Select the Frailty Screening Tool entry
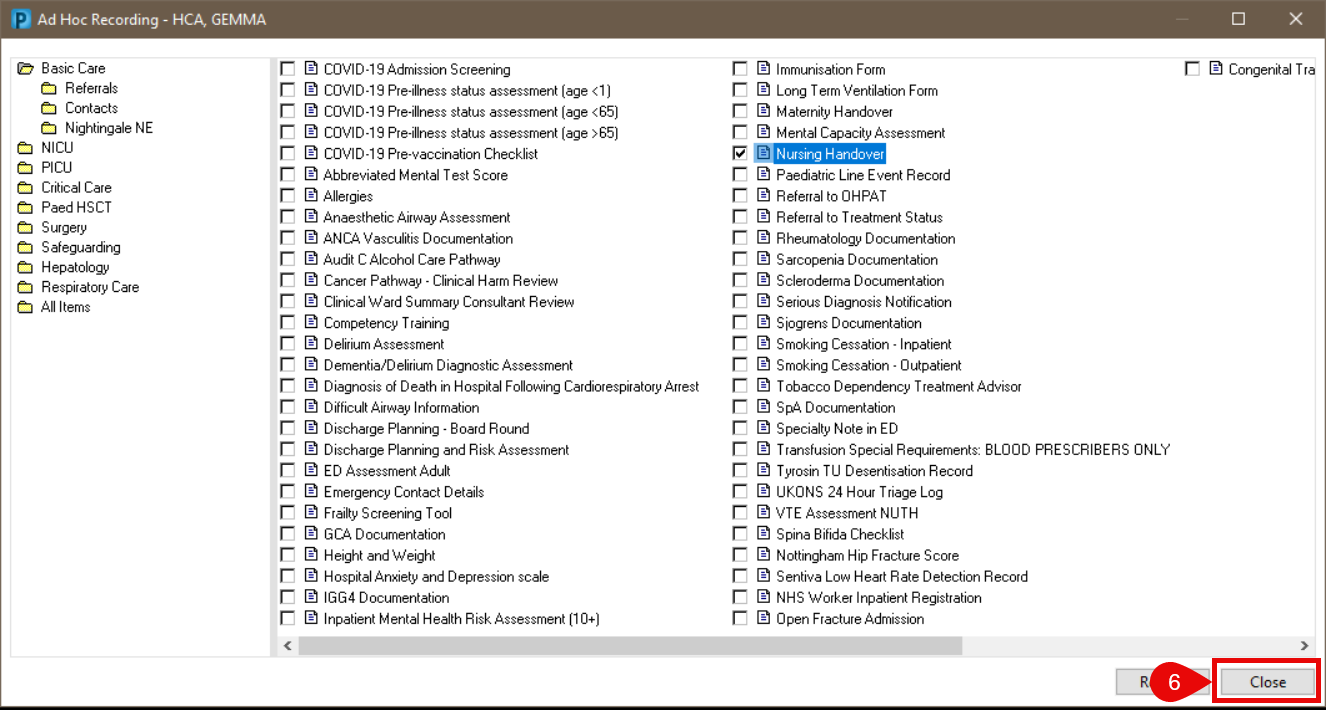 pyautogui.click(x=387, y=513)
